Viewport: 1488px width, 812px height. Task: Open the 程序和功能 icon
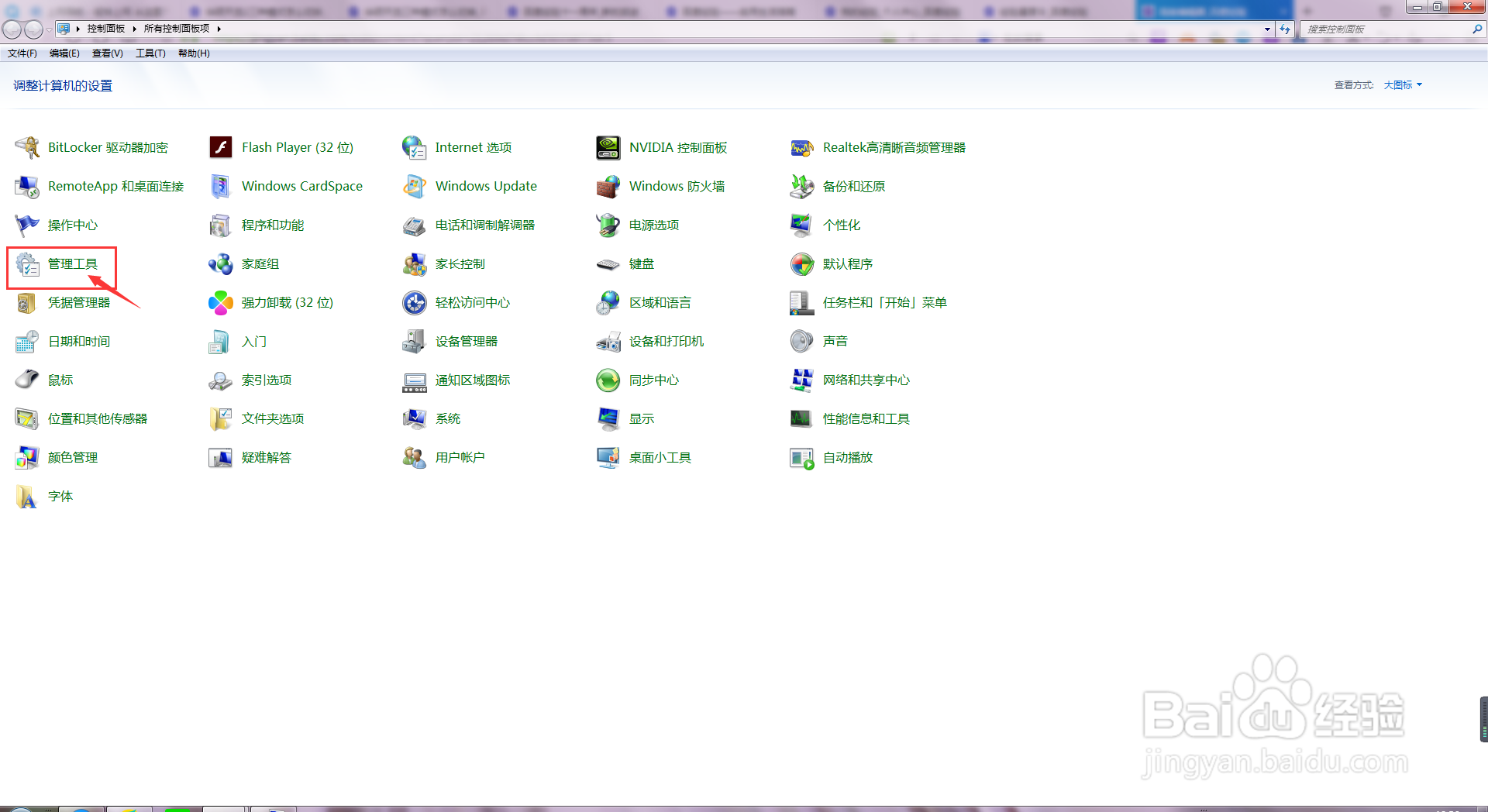click(x=221, y=225)
